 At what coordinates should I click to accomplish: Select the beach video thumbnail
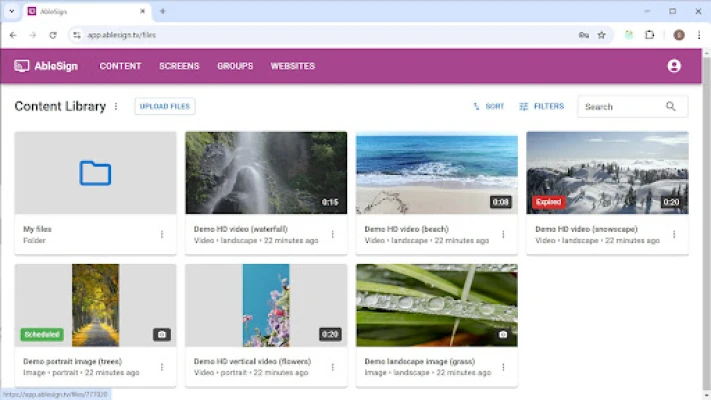pyautogui.click(x=437, y=173)
